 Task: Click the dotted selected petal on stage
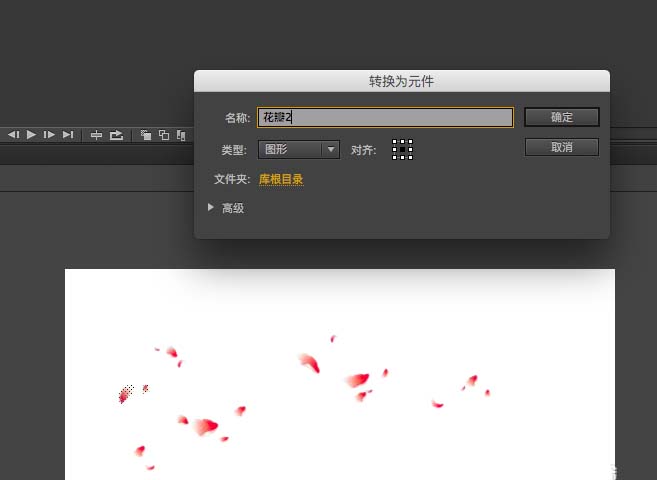click(x=126, y=394)
